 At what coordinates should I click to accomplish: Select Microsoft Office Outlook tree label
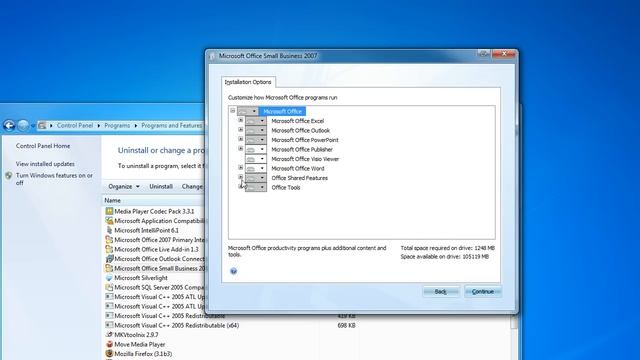[x=300, y=130]
